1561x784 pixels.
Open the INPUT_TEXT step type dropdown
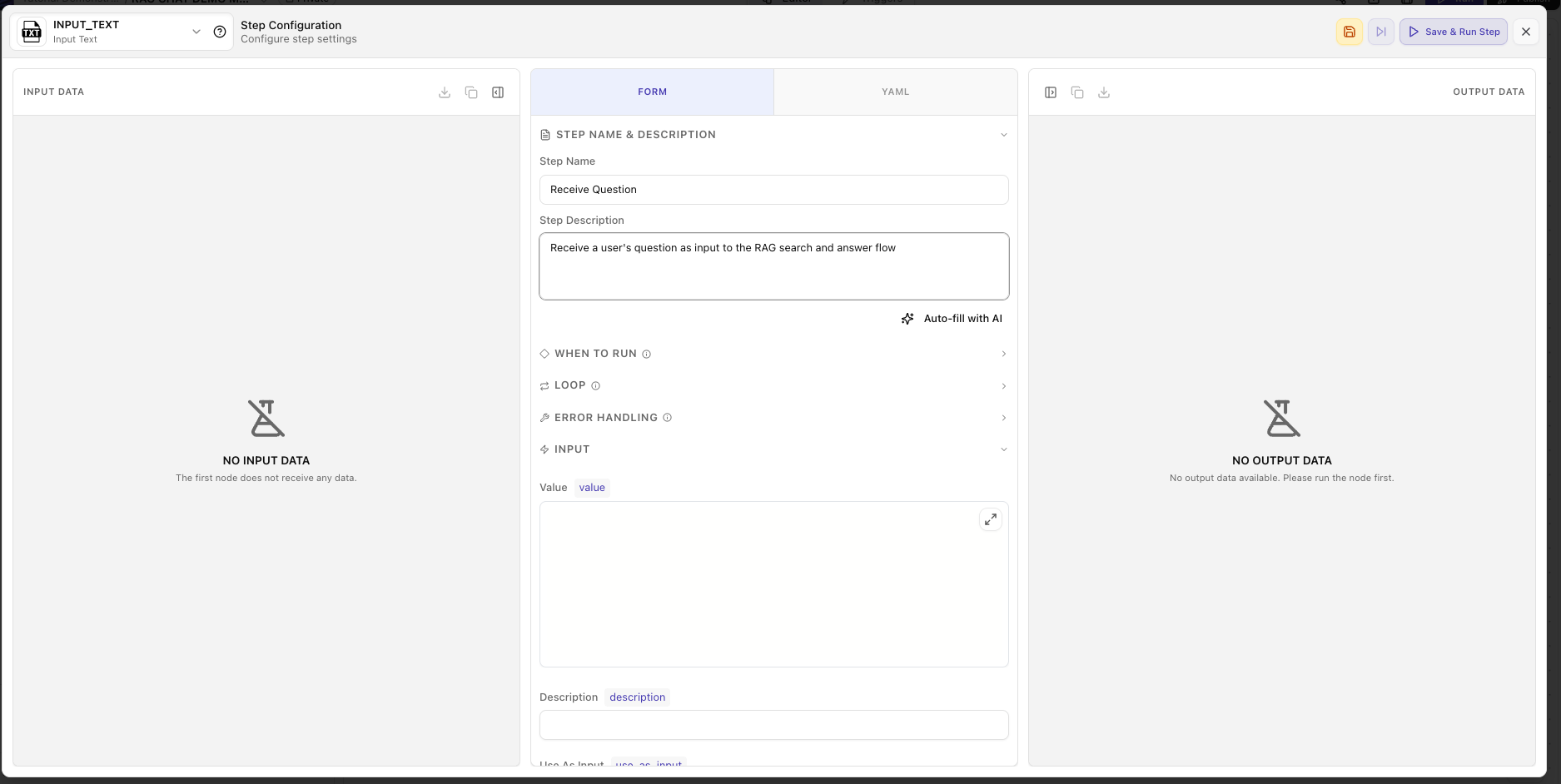click(196, 32)
